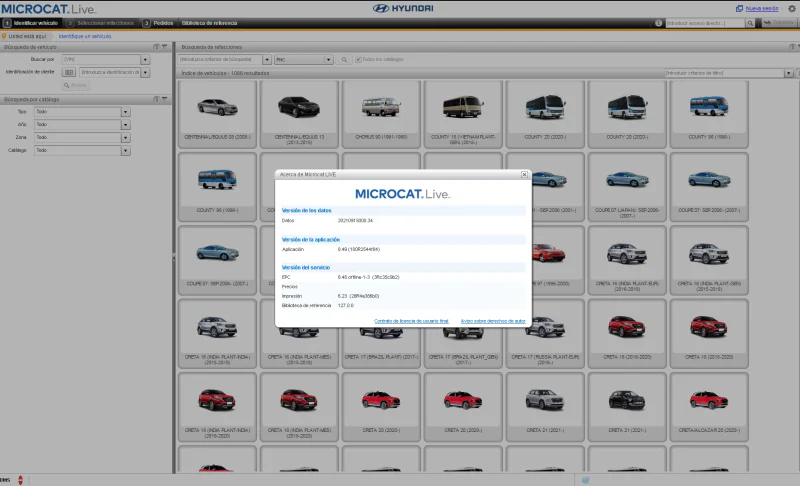Open Aviso sobre derechos de autor link
This screenshot has width=800, height=486.
point(493,321)
